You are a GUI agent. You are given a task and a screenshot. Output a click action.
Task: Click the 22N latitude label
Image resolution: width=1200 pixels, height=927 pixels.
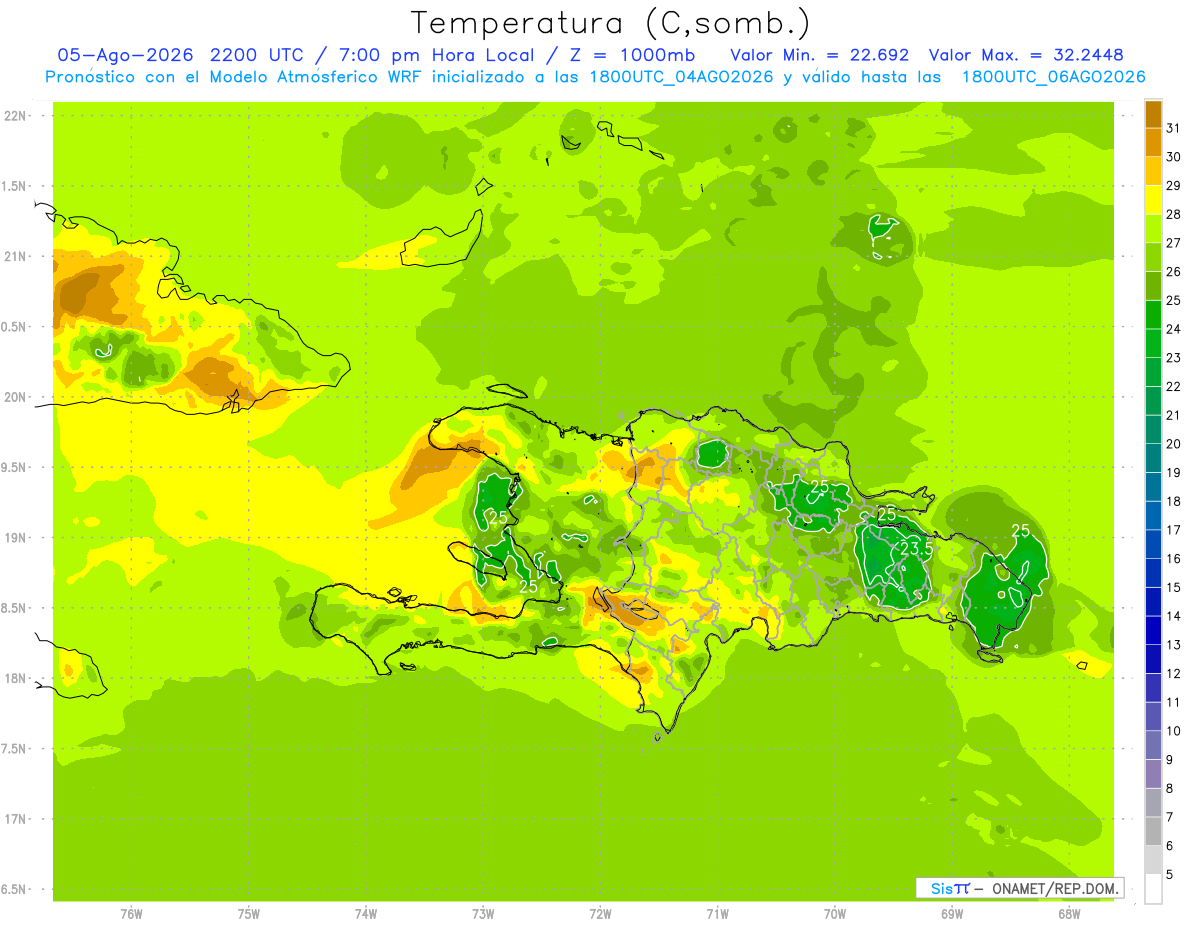pyautogui.click(x=14, y=116)
